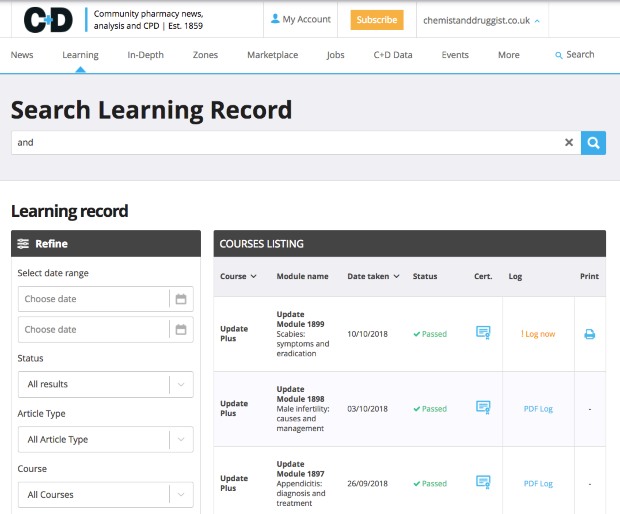Click the My Account link
The image size is (620, 514).
pyautogui.click(x=301, y=19)
